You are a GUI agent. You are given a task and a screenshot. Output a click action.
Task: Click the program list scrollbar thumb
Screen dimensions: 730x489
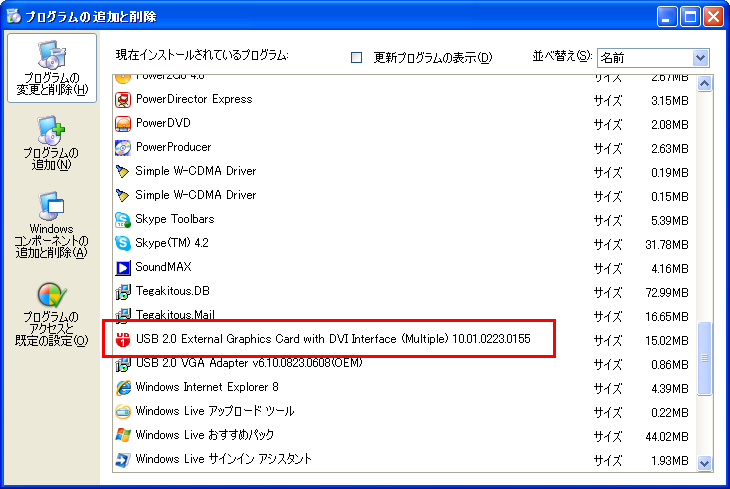[704, 358]
